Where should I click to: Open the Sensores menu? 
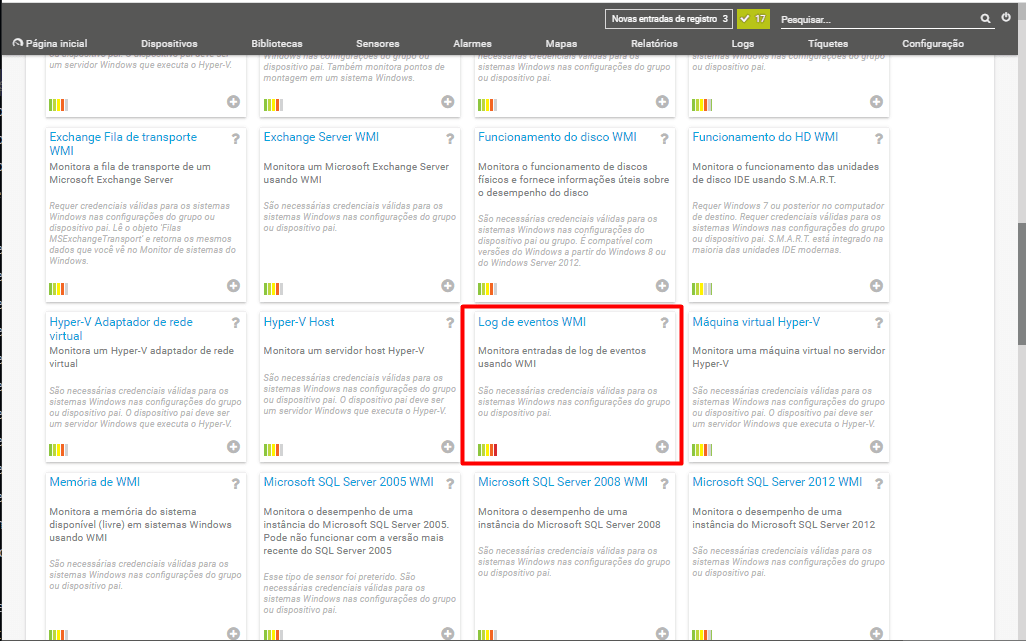click(378, 43)
